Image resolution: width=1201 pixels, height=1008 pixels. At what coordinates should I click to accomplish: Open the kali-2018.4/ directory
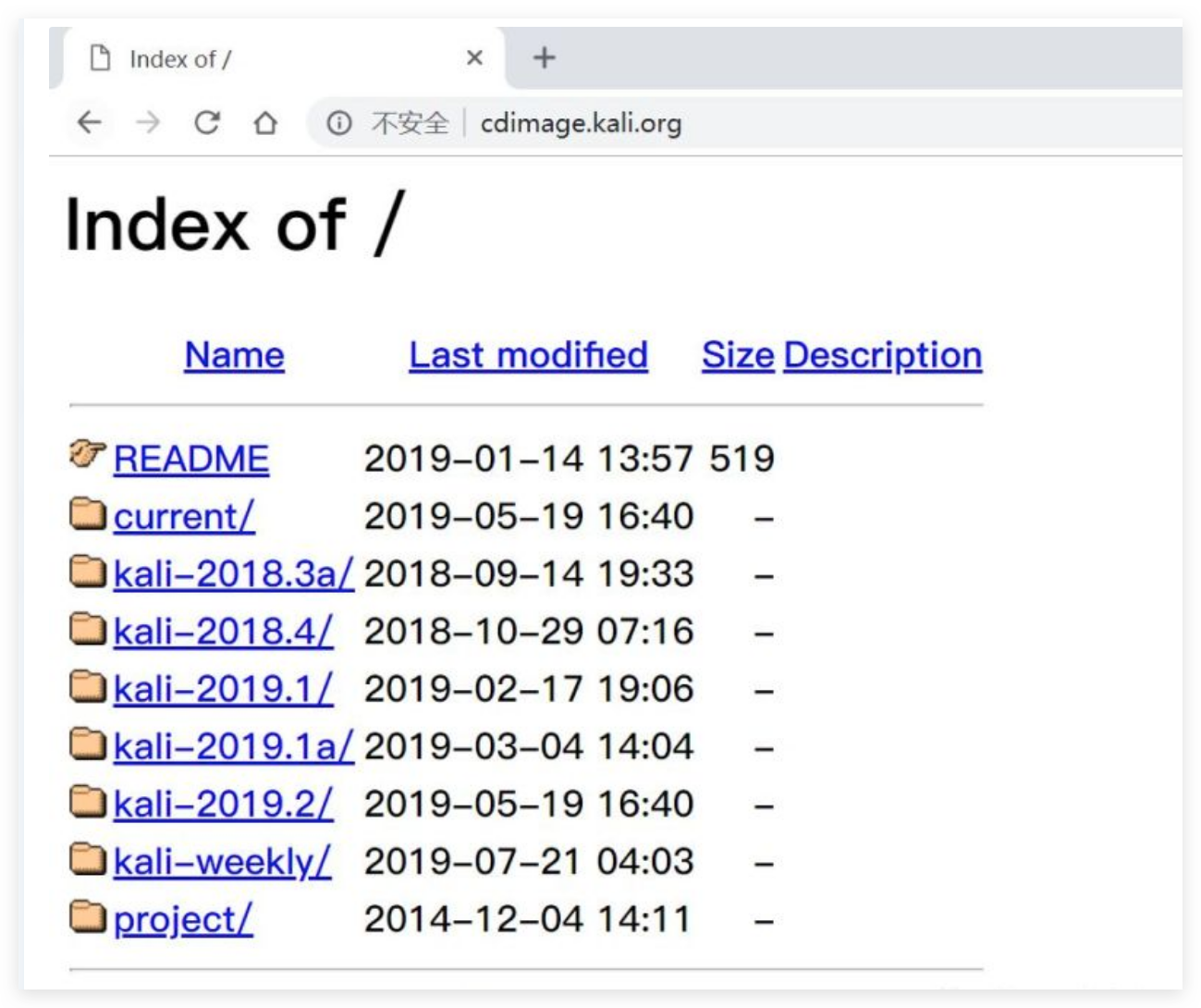click(x=223, y=631)
